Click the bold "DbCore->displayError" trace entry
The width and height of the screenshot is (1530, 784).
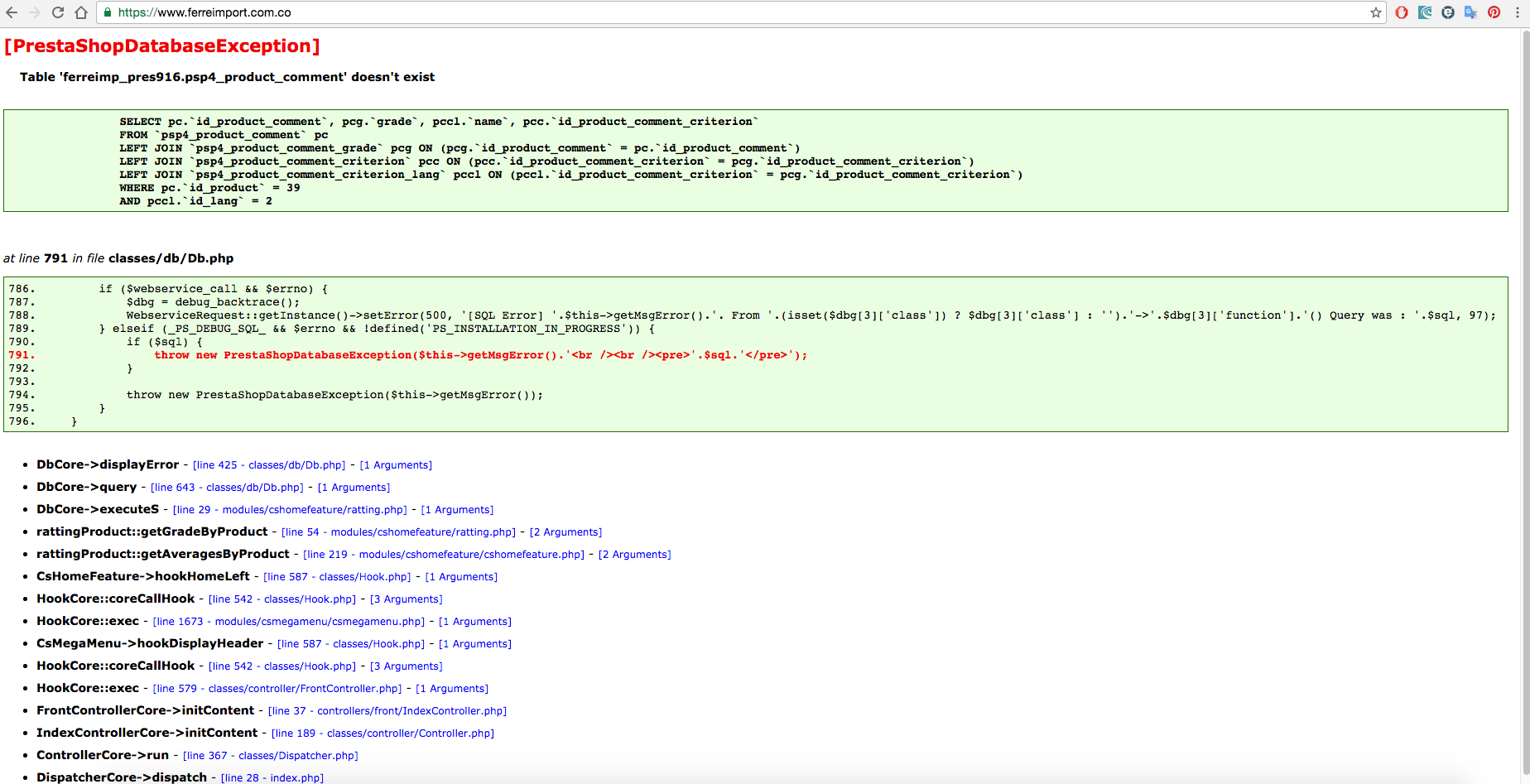(x=108, y=464)
